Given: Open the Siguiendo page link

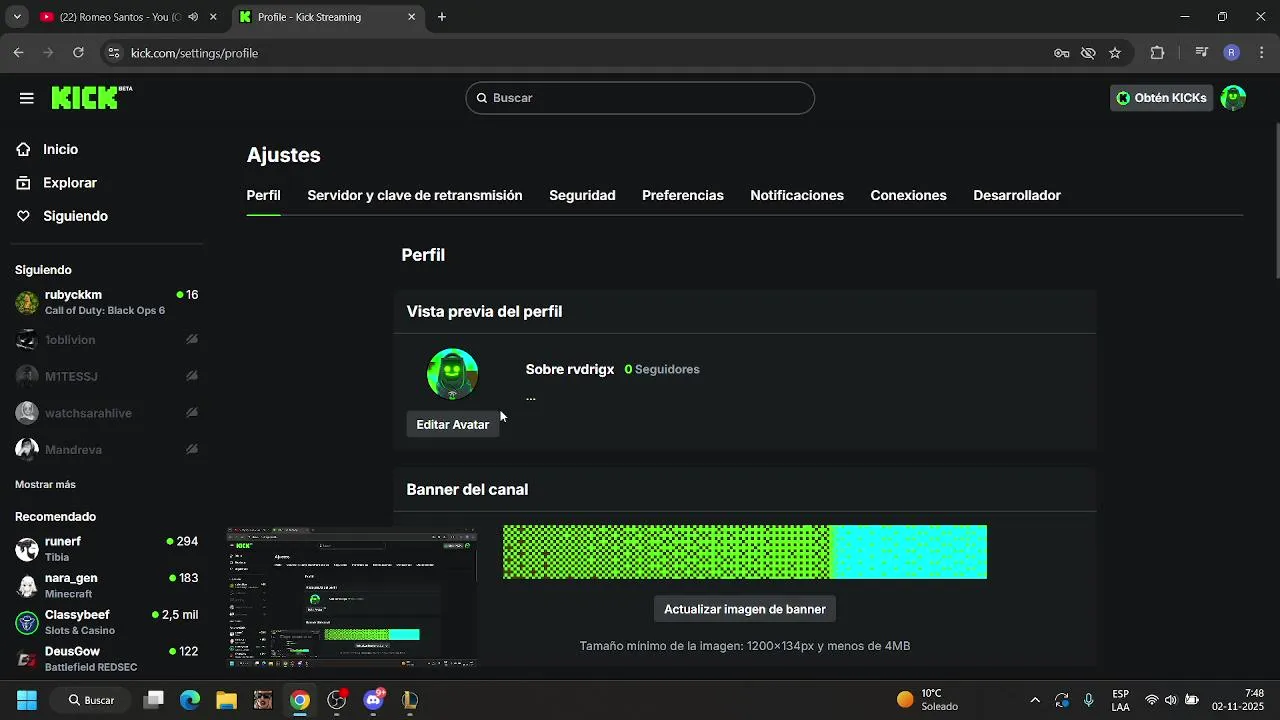Looking at the screenshot, I should (x=75, y=216).
